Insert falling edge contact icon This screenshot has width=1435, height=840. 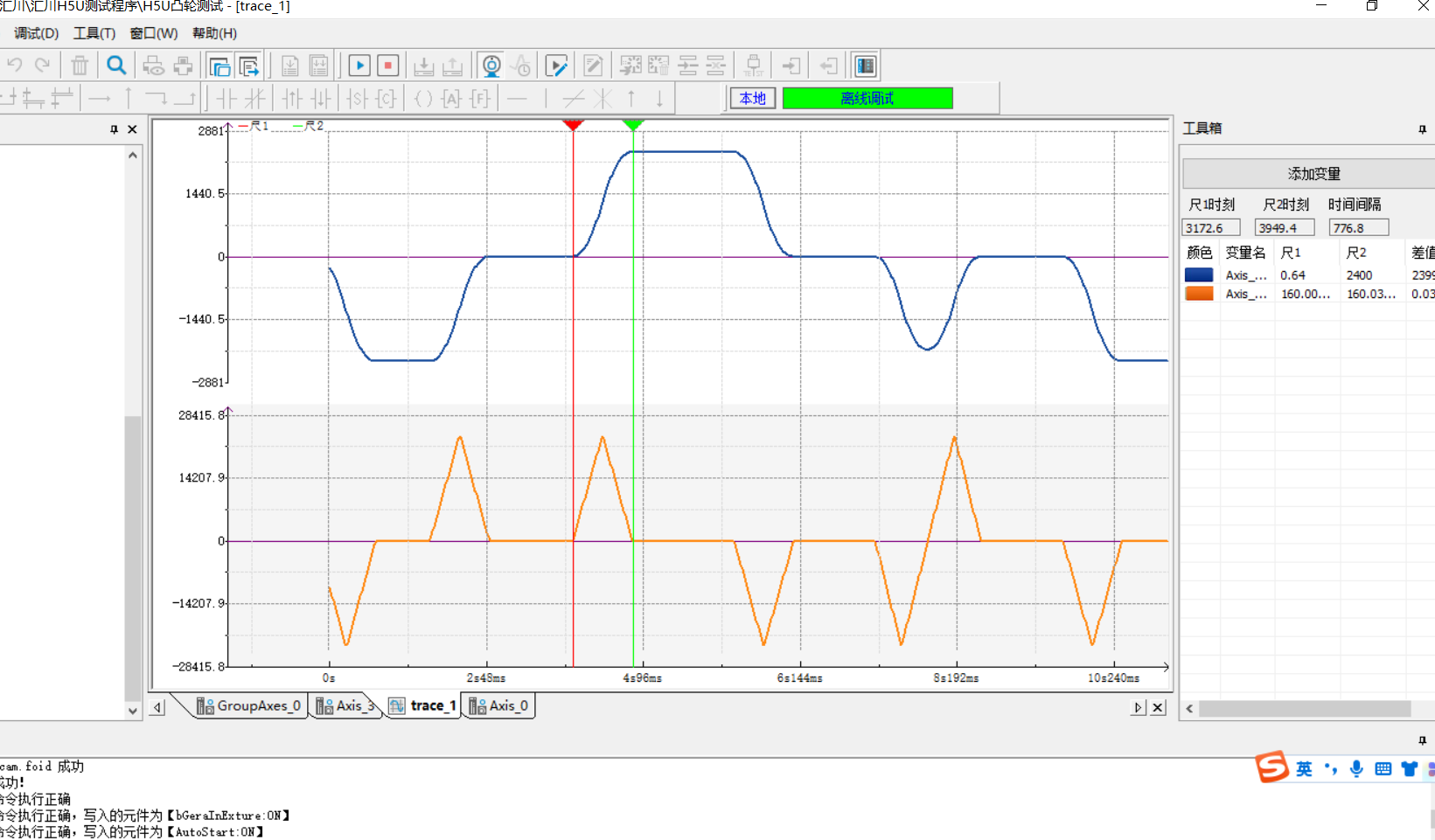(321, 98)
